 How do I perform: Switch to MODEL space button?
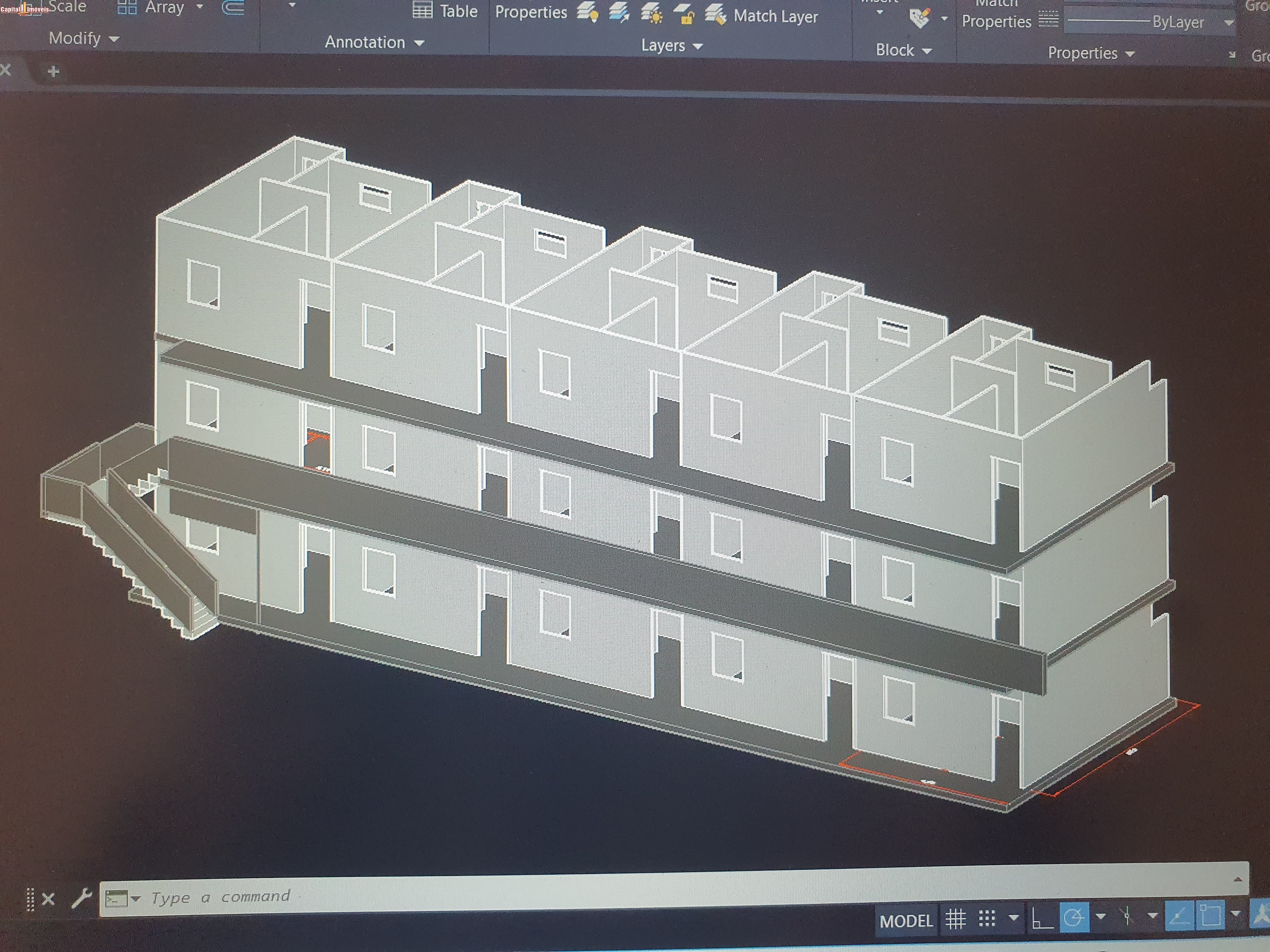pyautogui.click(x=907, y=921)
